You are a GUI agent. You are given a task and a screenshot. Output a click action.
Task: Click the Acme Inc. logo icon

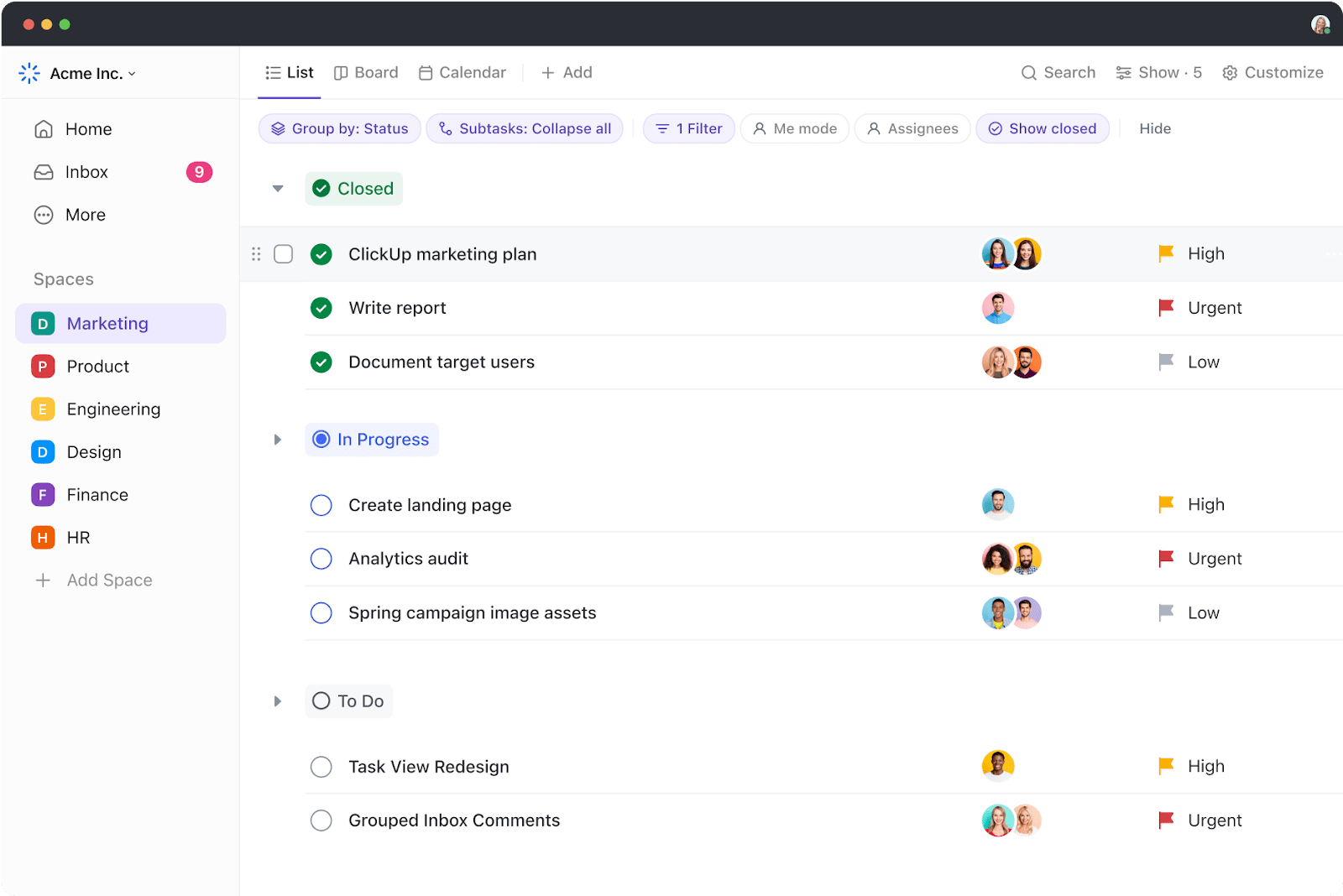pos(29,73)
